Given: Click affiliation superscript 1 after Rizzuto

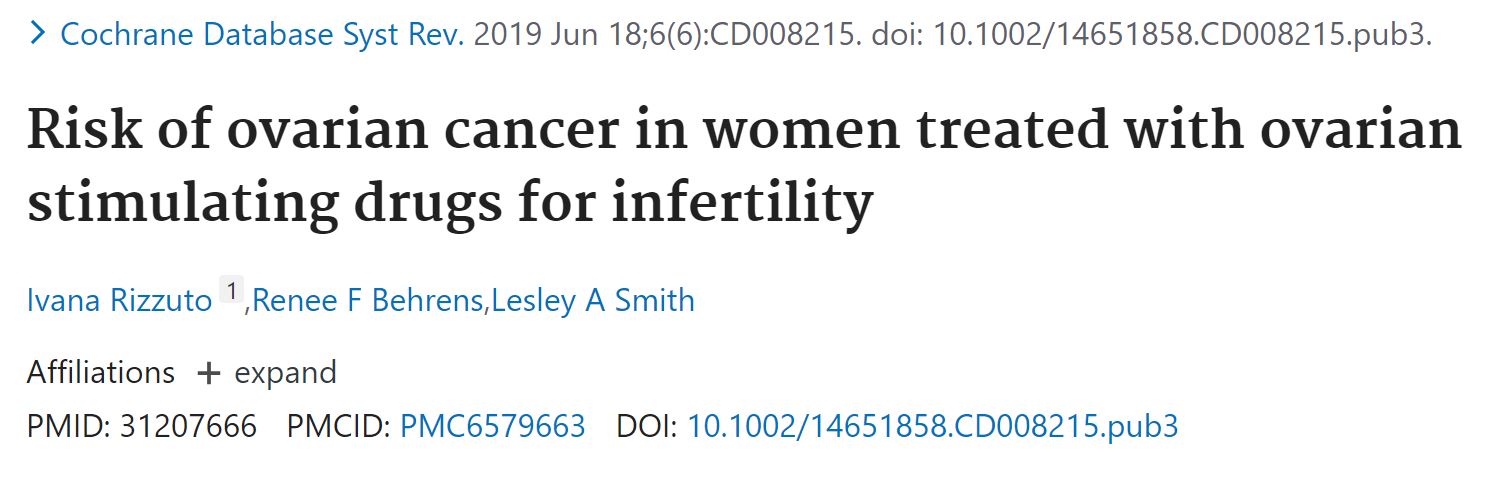Looking at the screenshot, I should tap(231, 292).
